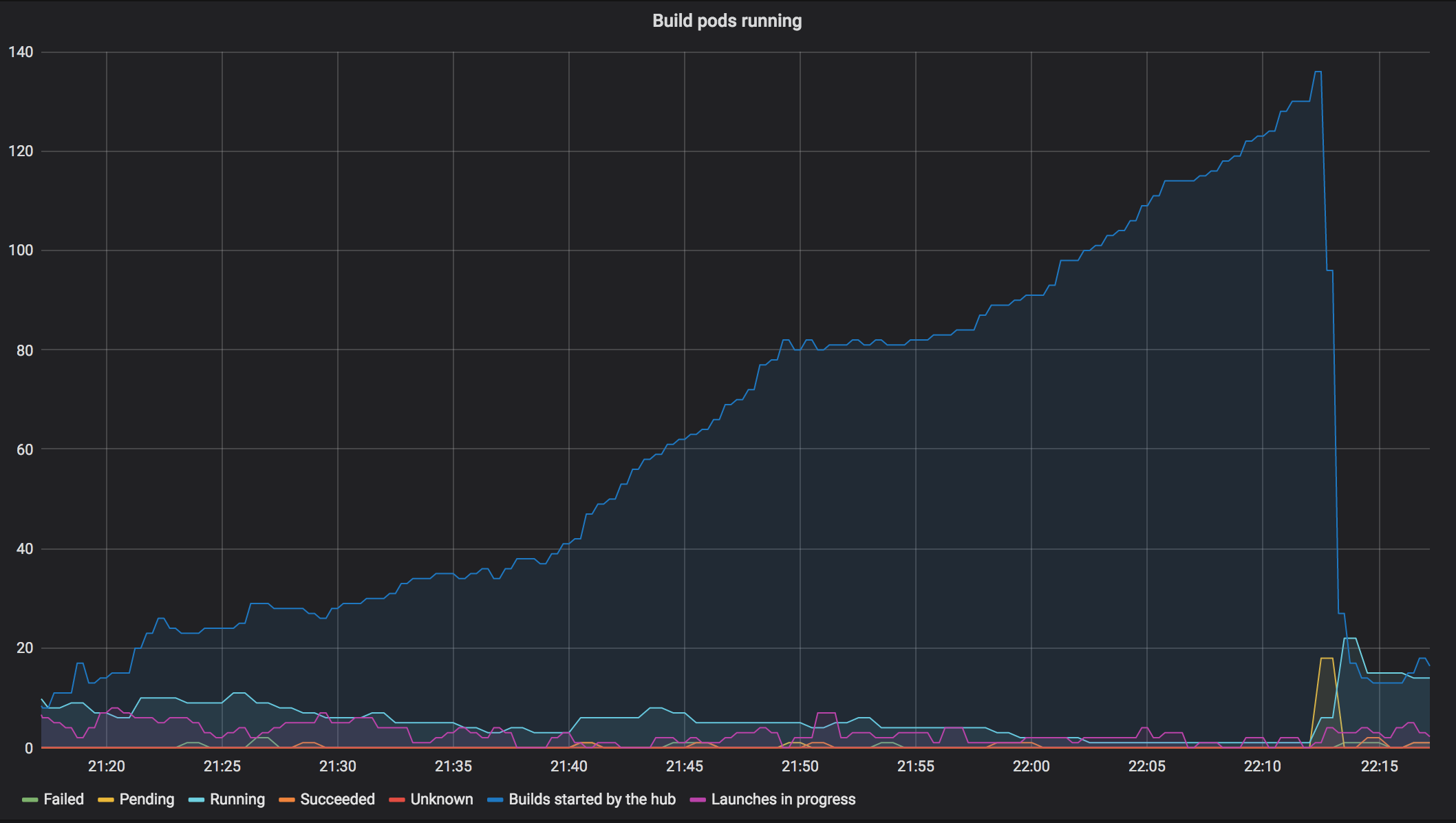Toggle the Pending series legend label
The image size is (1456, 823).
pyautogui.click(x=147, y=799)
